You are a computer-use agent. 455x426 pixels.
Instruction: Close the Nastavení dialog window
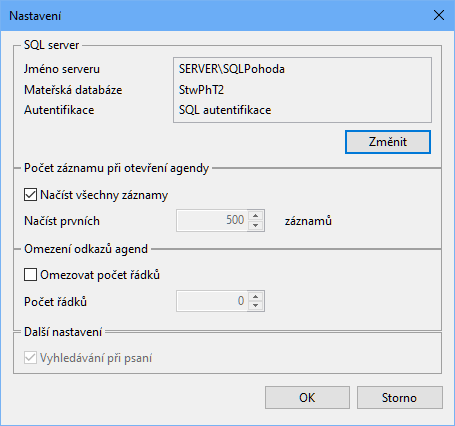click(x=439, y=15)
